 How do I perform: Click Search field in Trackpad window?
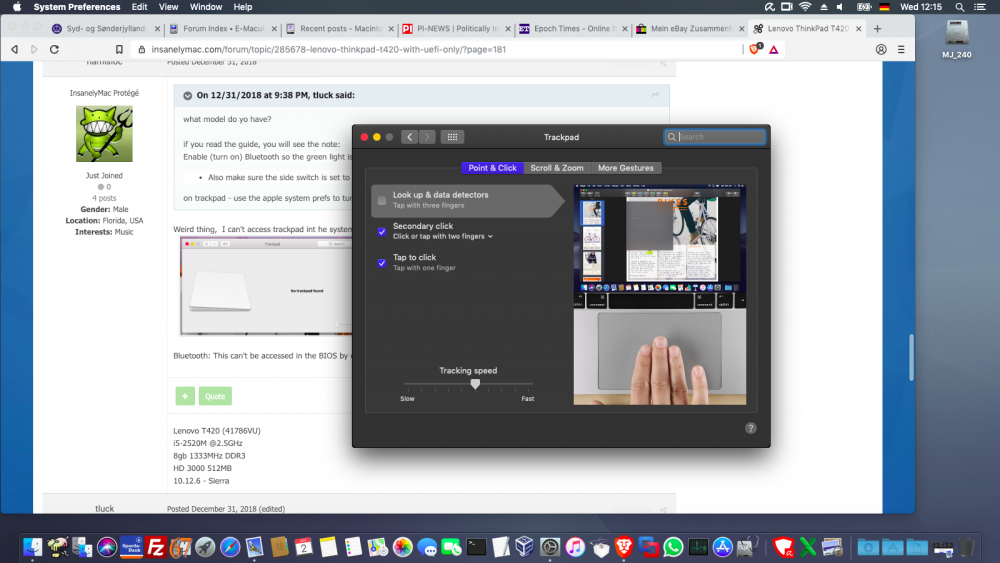coord(714,137)
